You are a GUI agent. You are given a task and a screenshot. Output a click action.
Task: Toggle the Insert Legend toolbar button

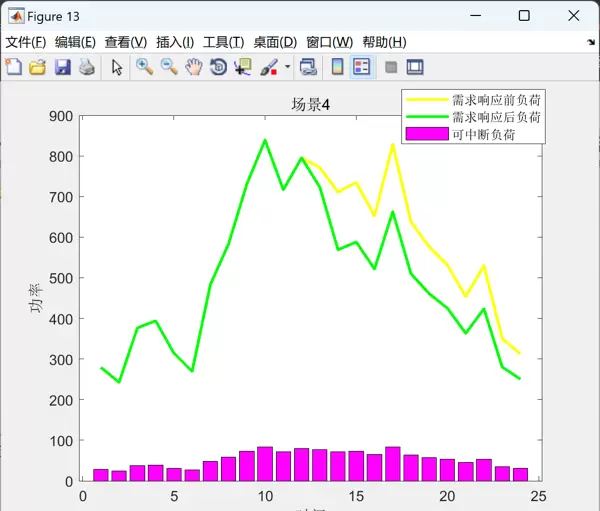click(362, 67)
